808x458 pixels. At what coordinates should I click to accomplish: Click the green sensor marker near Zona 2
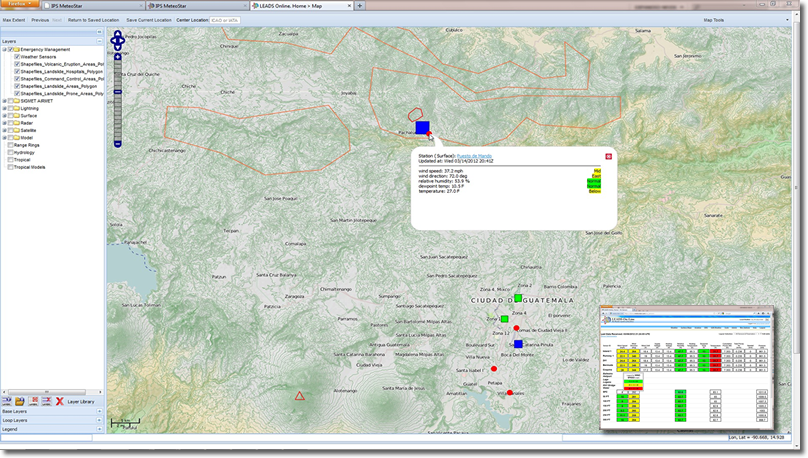click(x=518, y=298)
